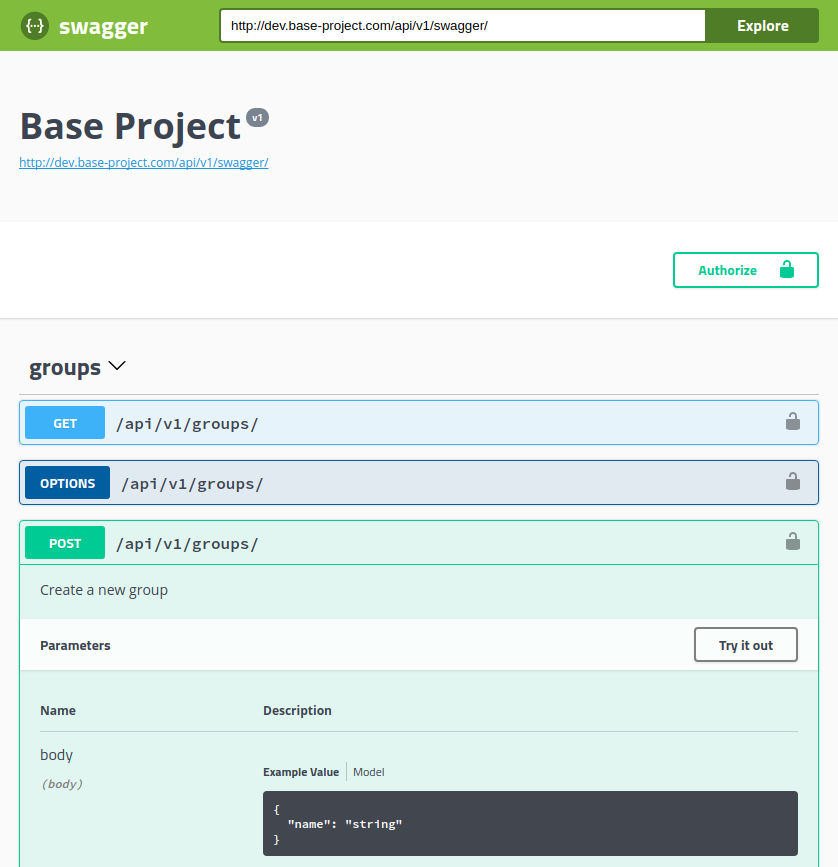
Task: Click the v1 version badge next to Base Project
Action: point(257,117)
